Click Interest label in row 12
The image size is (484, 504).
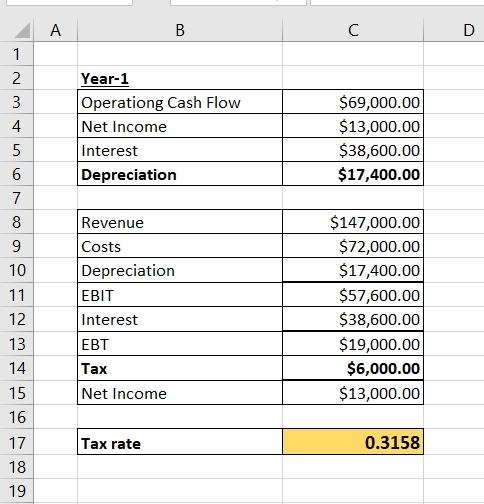[x=180, y=319]
